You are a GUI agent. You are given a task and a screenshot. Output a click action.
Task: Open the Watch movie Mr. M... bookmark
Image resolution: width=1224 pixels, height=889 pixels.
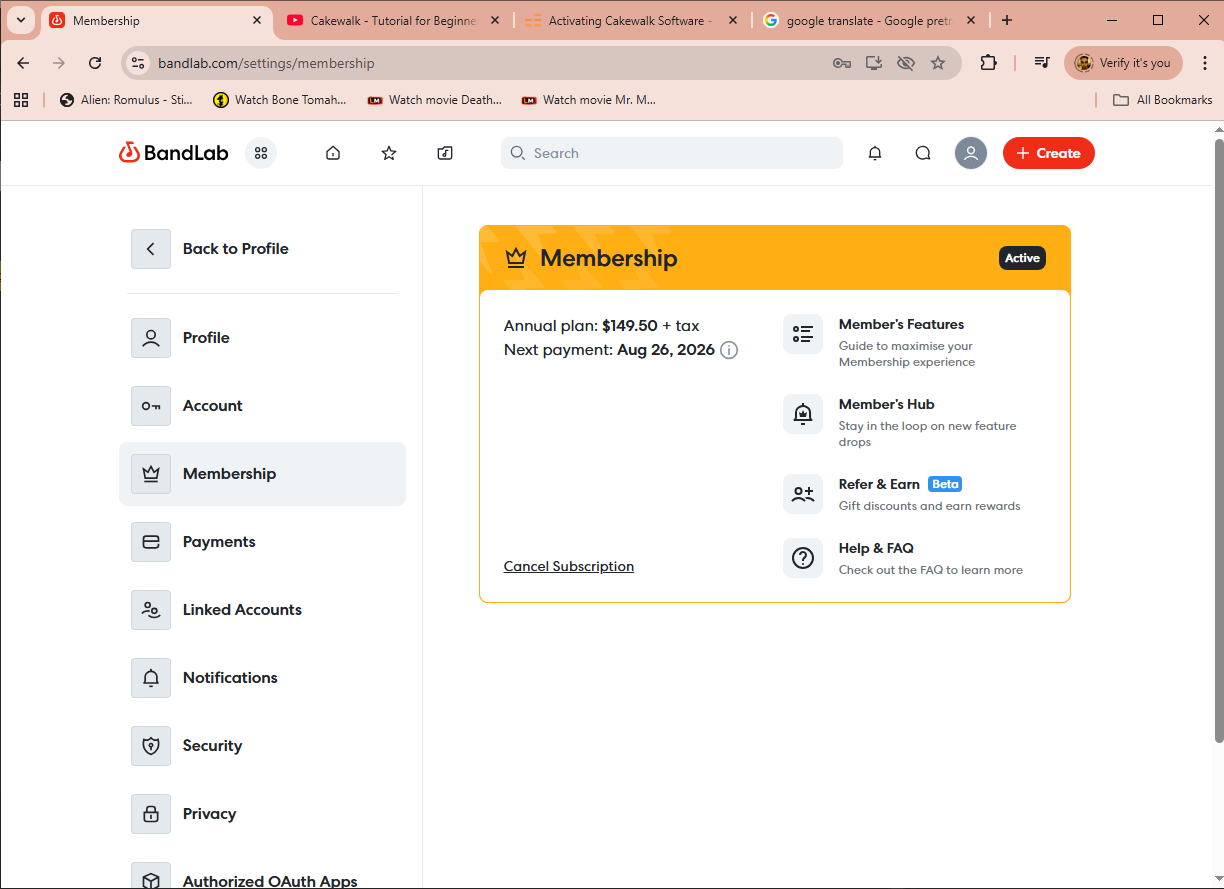(588, 100)
